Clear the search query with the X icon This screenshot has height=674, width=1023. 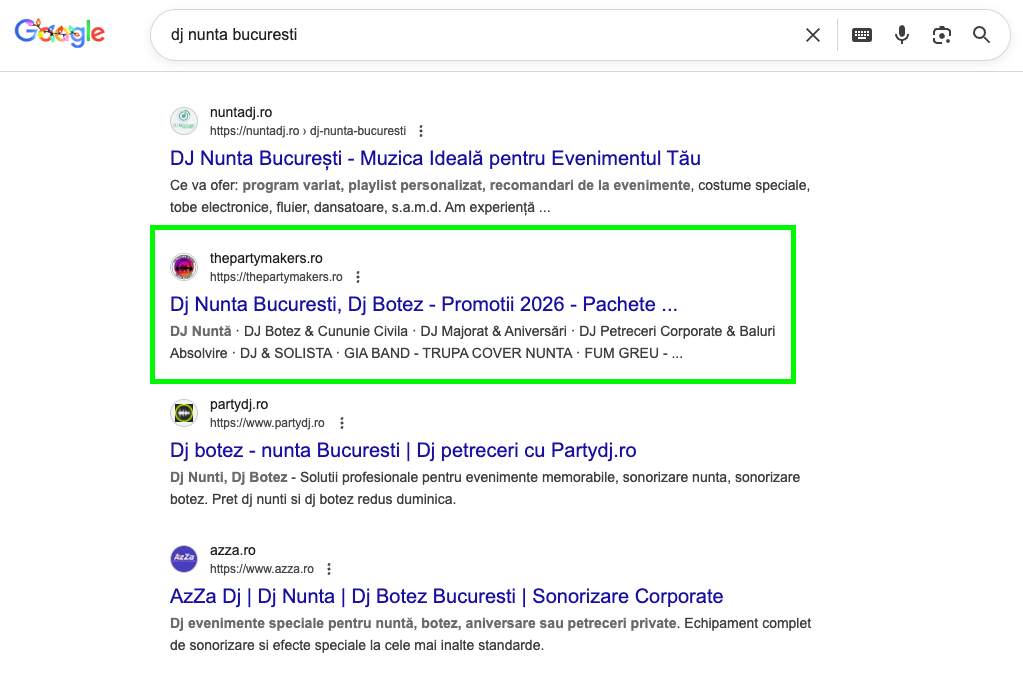point(812,35)
